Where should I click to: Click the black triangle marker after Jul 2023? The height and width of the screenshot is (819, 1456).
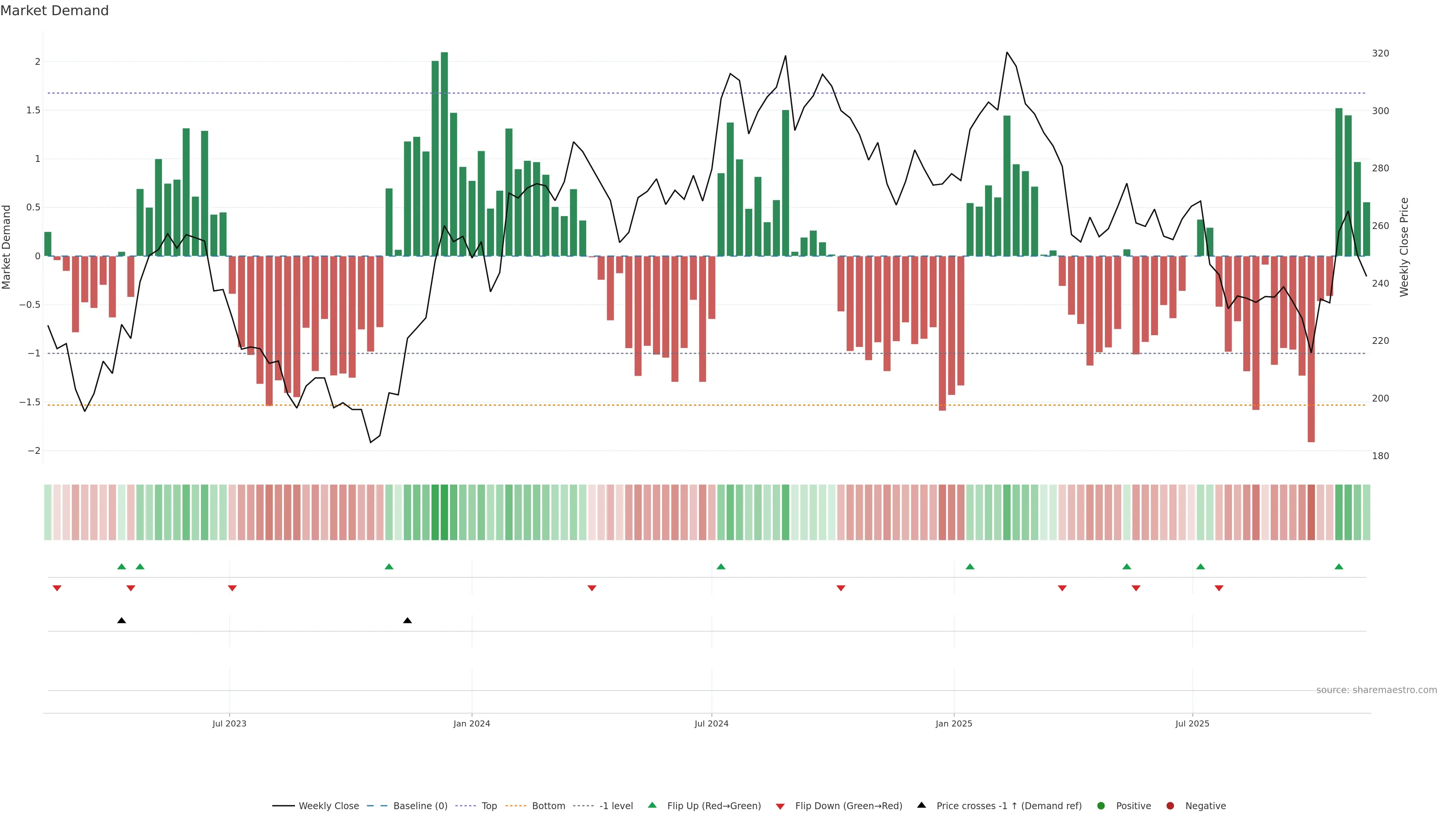pos(408,621)
